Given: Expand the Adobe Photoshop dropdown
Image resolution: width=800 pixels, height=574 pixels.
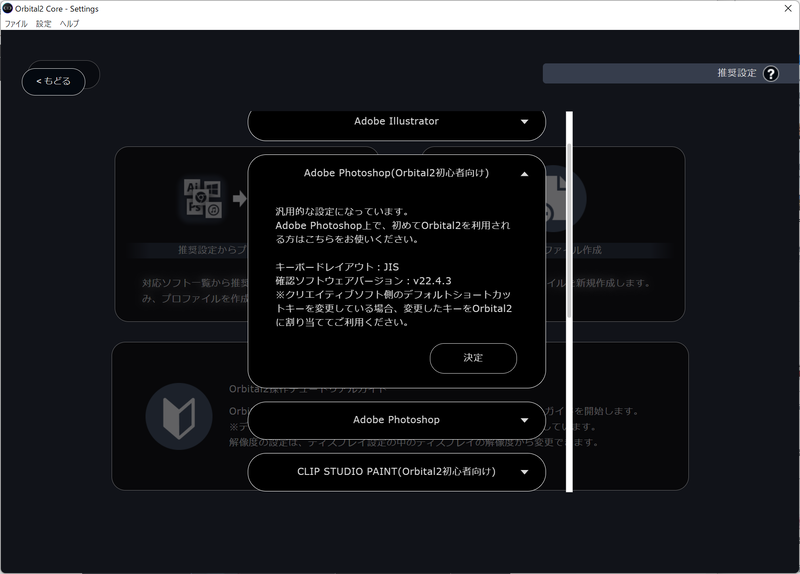Looking at the screenshot, I should click(x=524, y=420).
